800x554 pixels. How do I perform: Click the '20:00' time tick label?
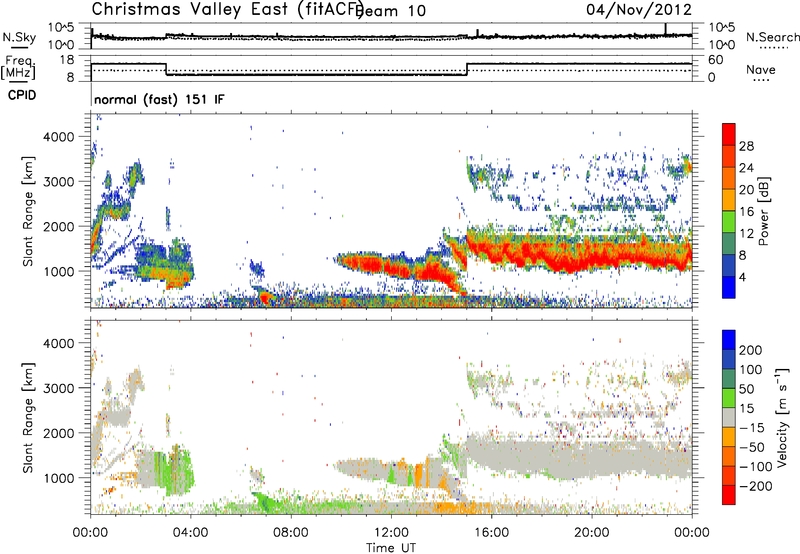(x=592, y=533)
